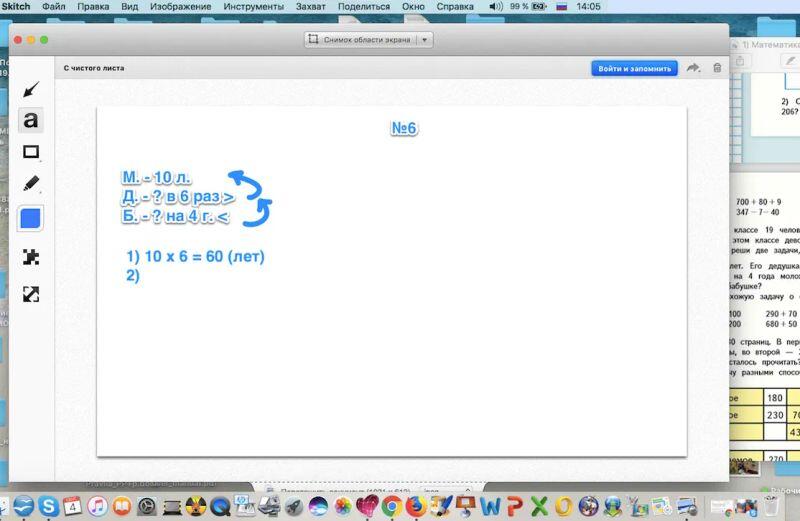
Task: Select the Pixelate tool
Action: 31,257
